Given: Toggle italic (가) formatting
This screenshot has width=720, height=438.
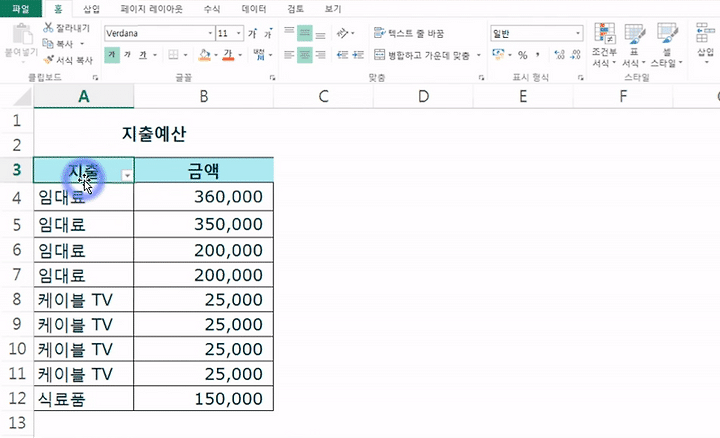Looking at the screenshot, I should [127, 55].
